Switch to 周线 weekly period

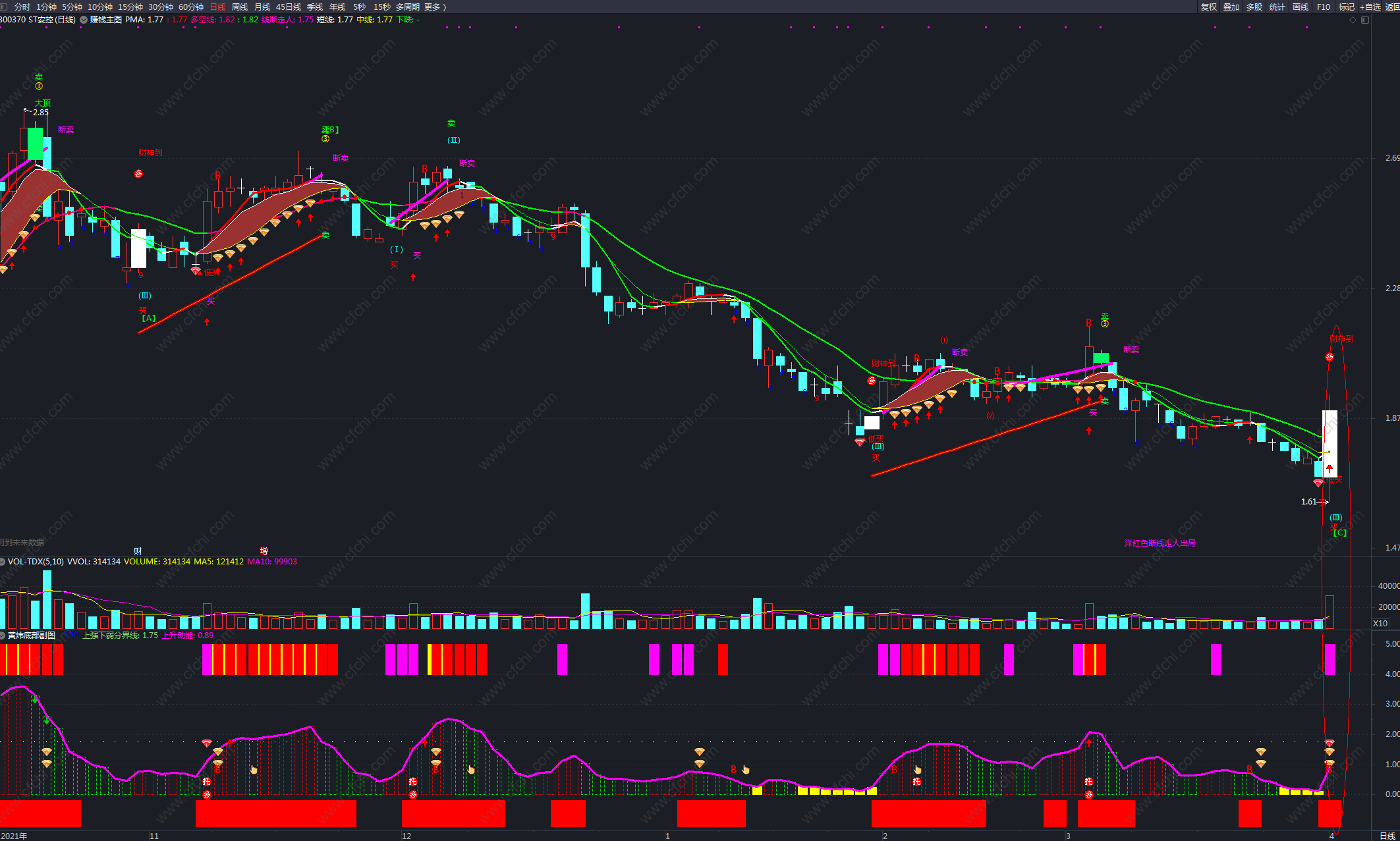[240, 7]
